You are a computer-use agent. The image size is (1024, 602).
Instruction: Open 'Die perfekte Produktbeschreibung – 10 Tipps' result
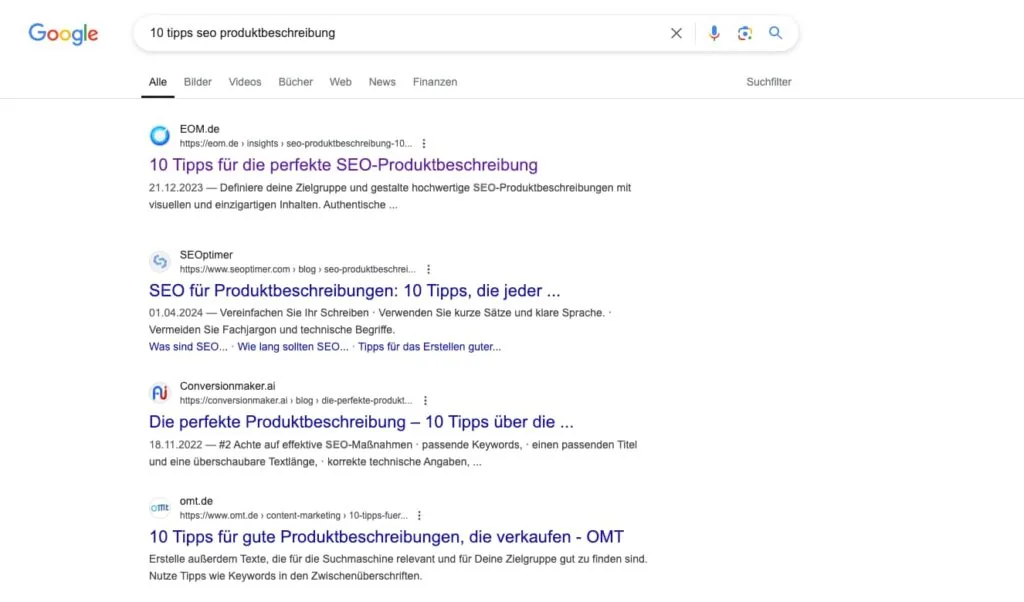tap(361, 422)
